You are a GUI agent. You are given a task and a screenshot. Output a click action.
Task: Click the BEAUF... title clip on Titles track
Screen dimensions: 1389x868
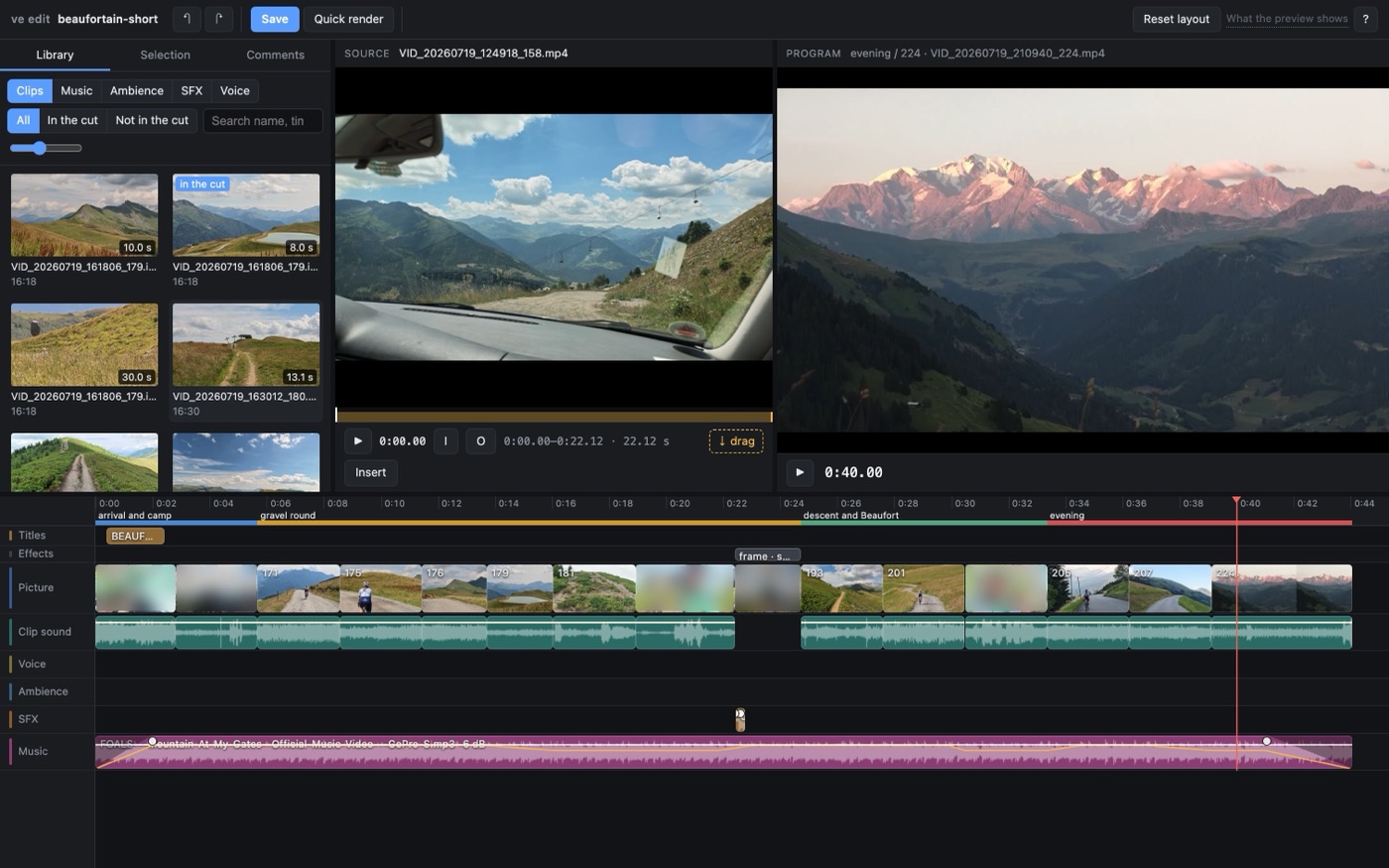[135, 536]
